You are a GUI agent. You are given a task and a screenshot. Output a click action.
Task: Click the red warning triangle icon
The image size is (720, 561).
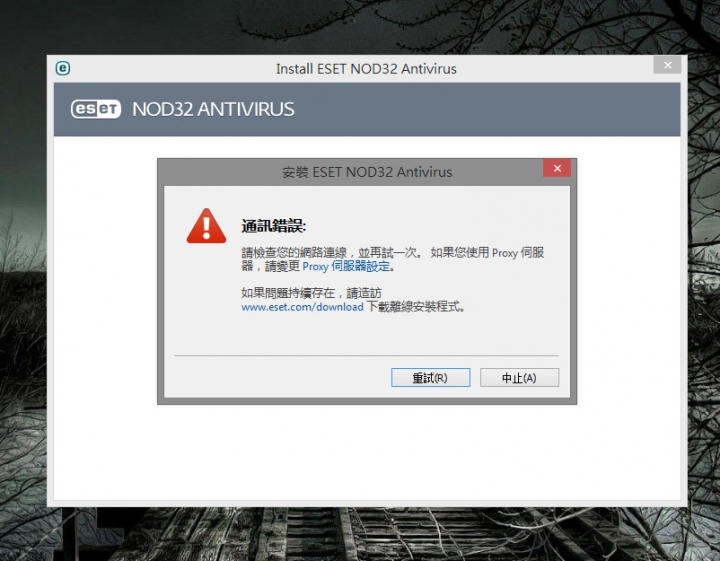click(206, 226)
